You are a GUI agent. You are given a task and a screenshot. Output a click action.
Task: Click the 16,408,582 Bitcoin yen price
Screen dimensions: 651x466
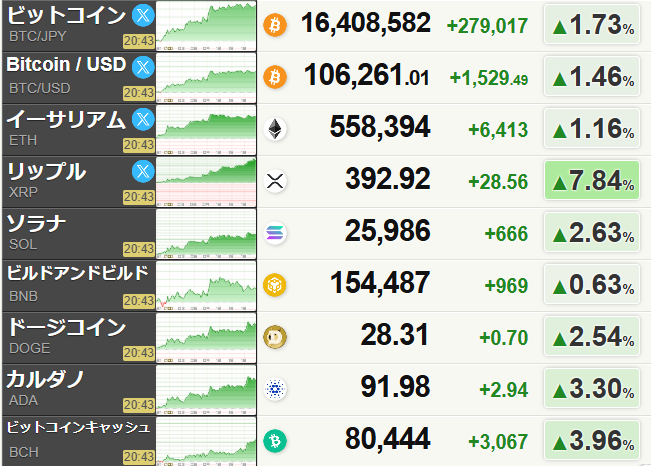[364, 24]
